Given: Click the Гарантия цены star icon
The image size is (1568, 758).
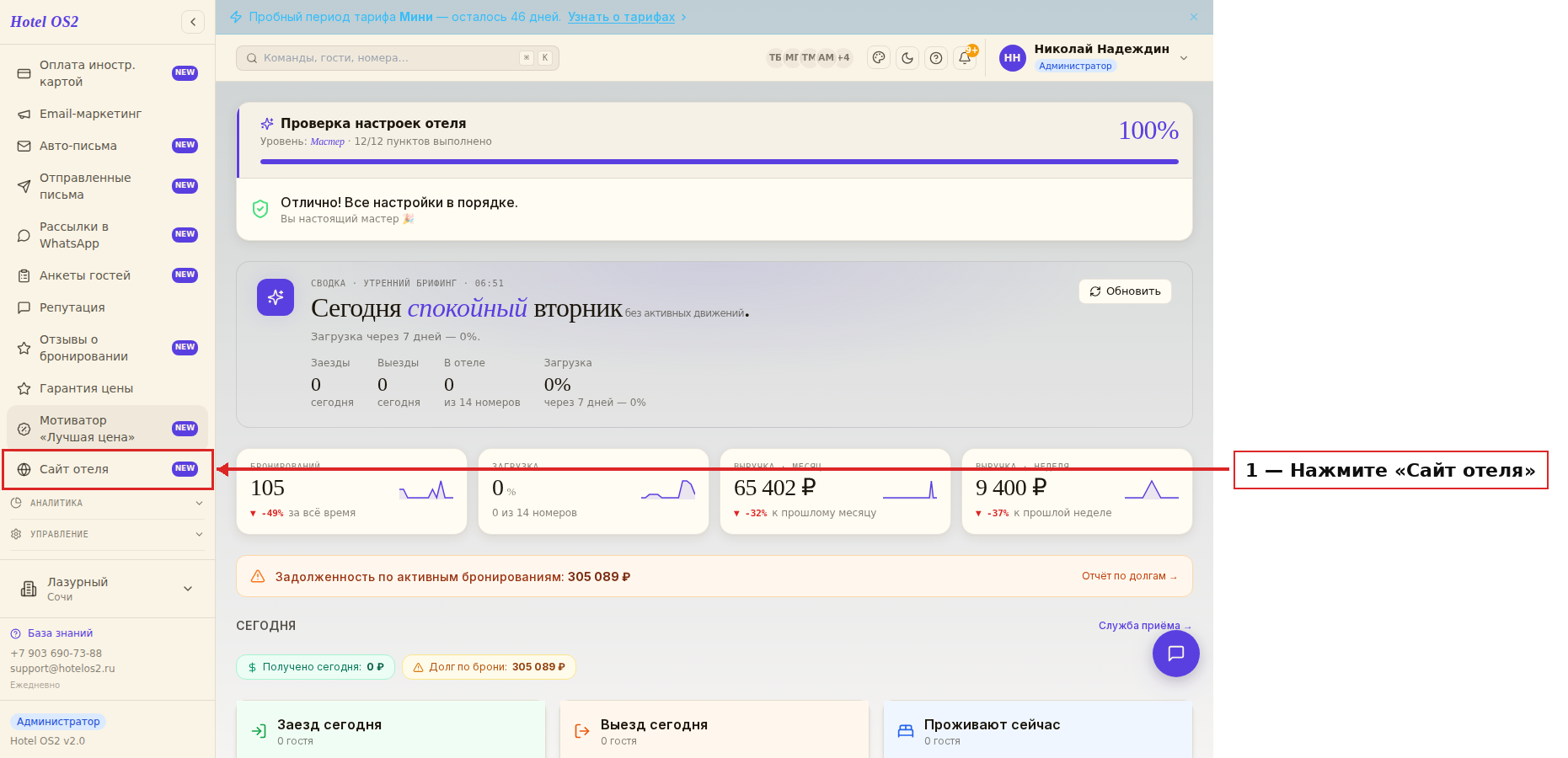Looking at the screenshot, I should tap(24, 388).
